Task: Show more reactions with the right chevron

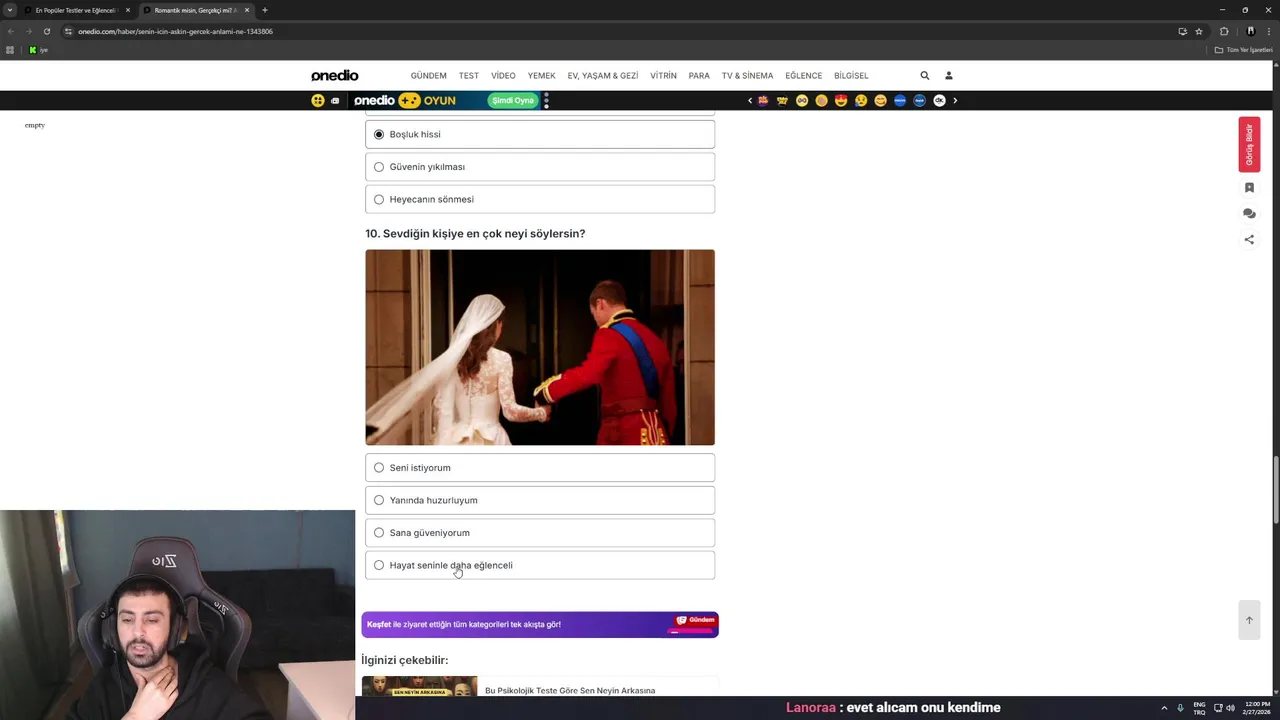Action: (x=955, y=100)
